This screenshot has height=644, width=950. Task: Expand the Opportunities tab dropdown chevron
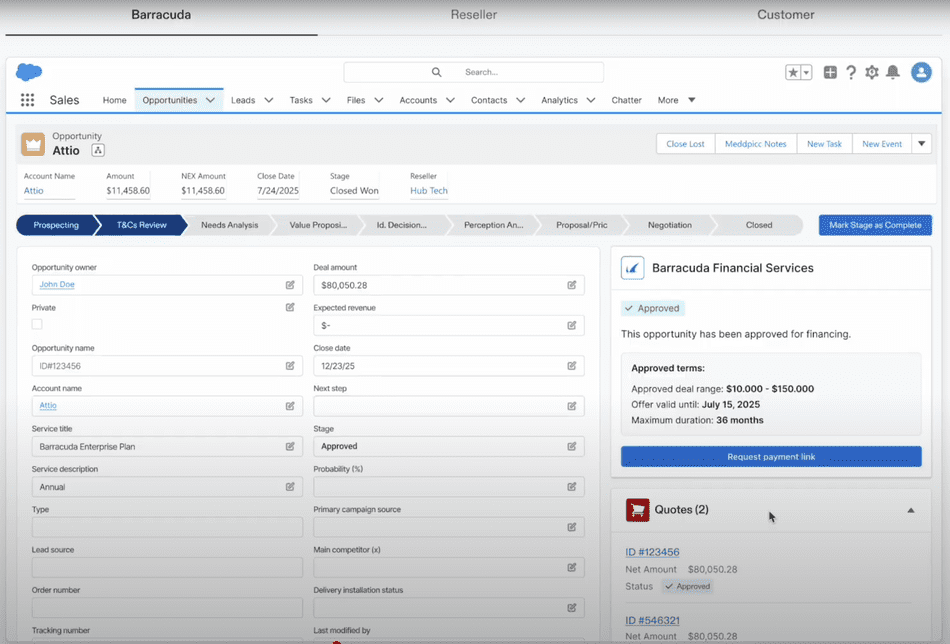[210, 100]
